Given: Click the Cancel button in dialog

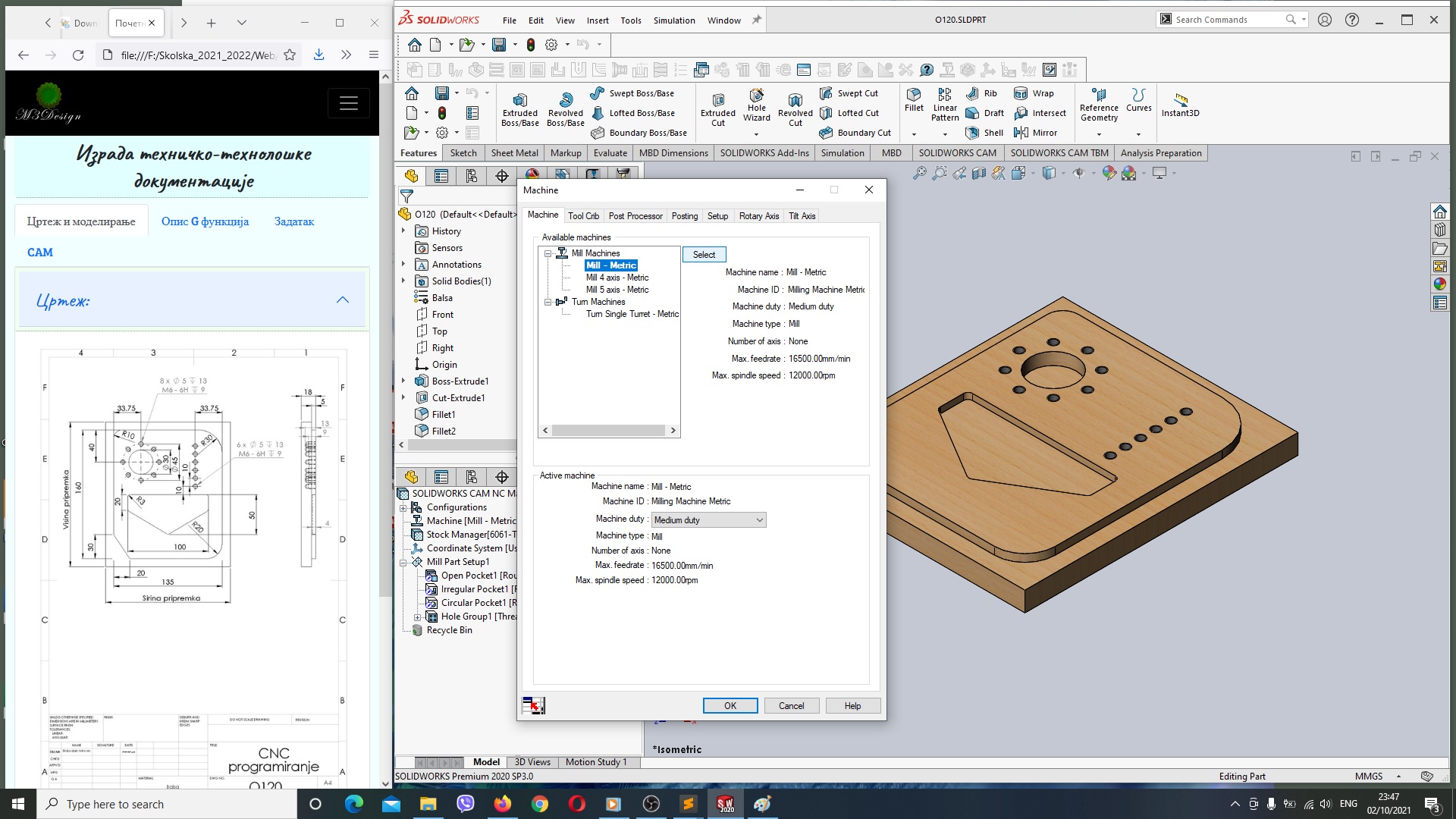Looking at the screenshot, I should pyautogui.click(x=791, y=706).
